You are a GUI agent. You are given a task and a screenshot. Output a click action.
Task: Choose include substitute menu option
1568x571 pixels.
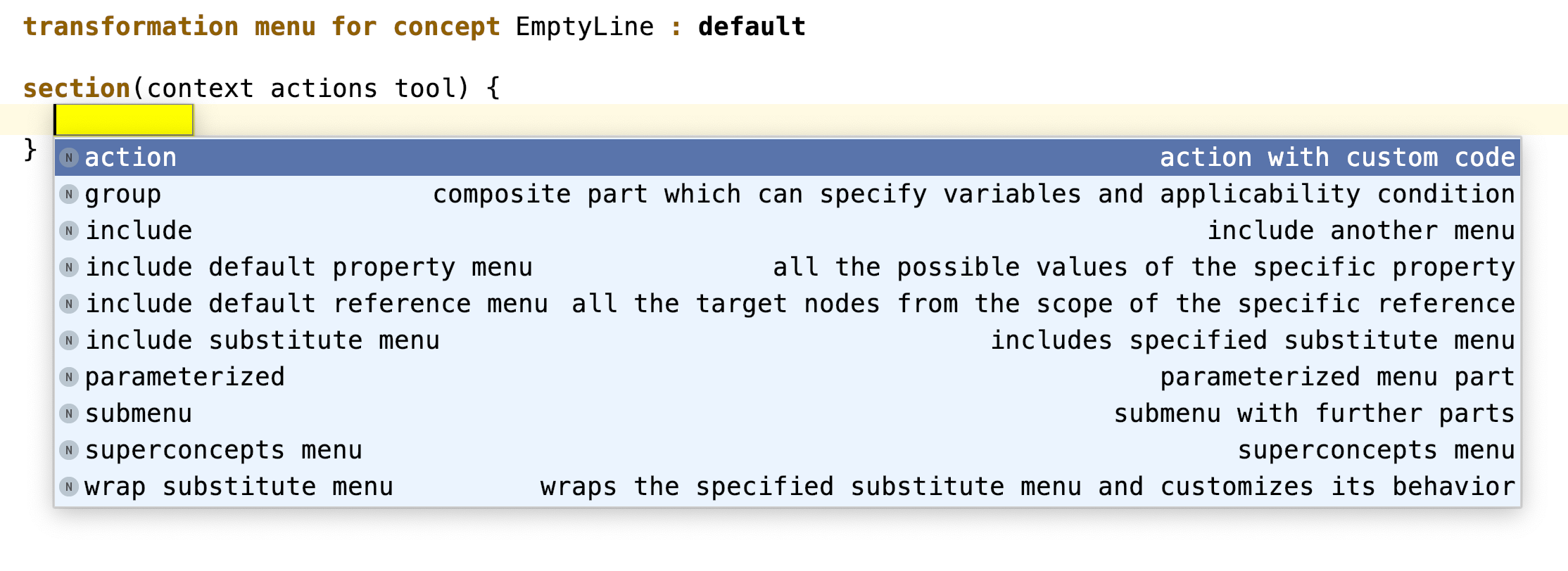262,340
